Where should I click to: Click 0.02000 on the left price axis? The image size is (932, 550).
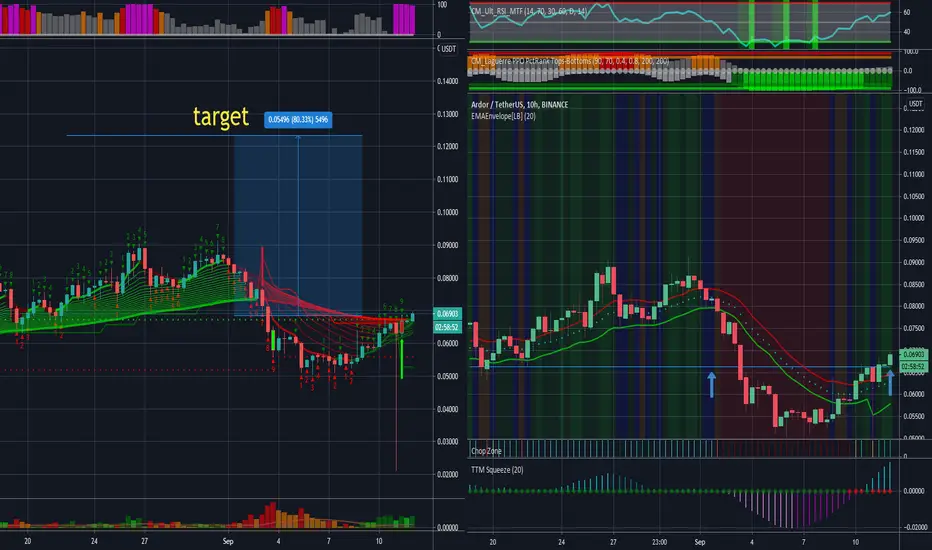448,474
